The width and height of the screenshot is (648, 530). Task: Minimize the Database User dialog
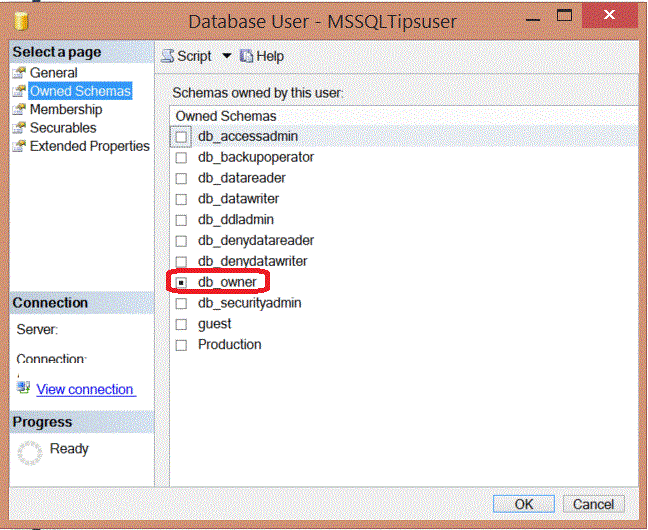pos(533,19)
